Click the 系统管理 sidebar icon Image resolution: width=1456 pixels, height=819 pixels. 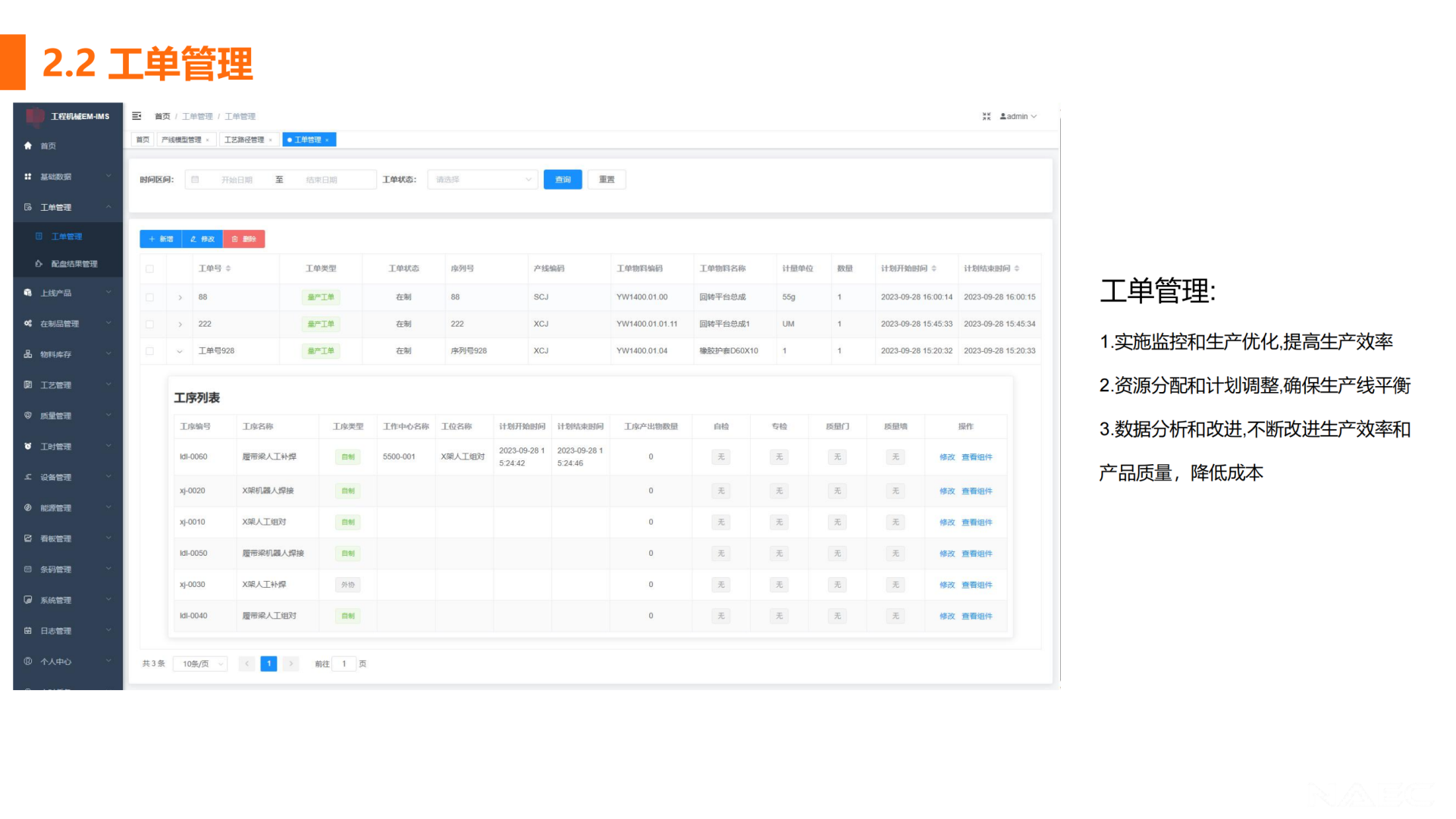pyautogui.click(x=28, y=600)
